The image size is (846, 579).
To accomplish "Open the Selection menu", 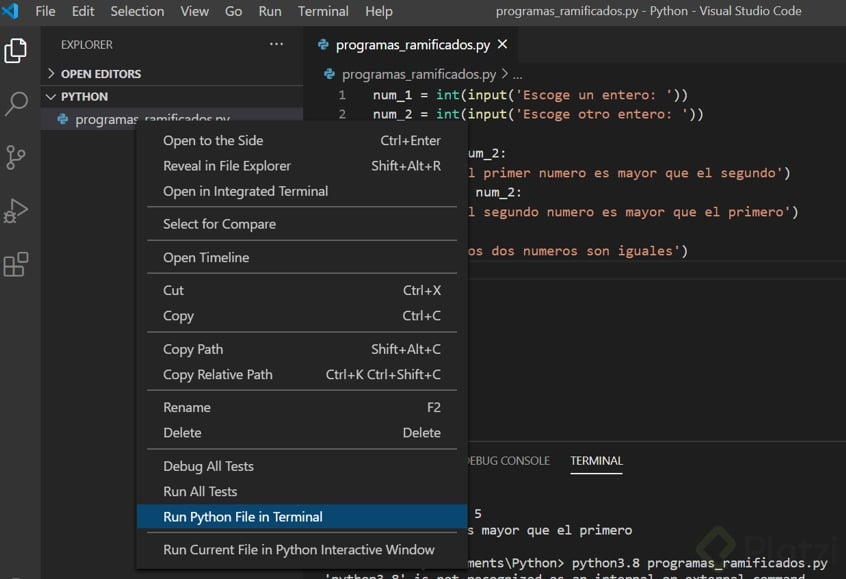I will click(137, 11).
